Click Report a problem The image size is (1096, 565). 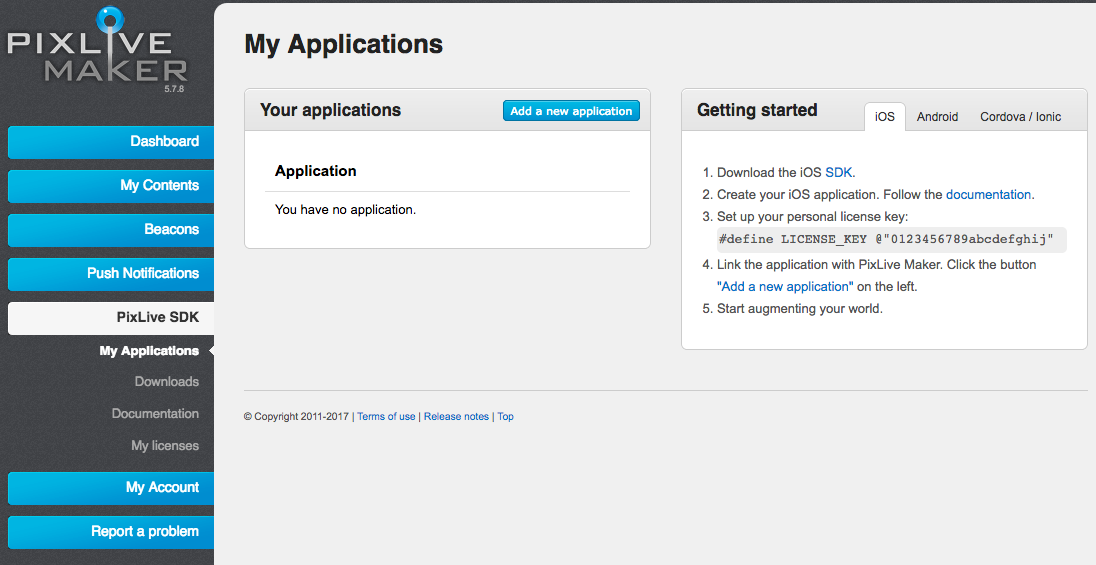click(x=110, y=532)
